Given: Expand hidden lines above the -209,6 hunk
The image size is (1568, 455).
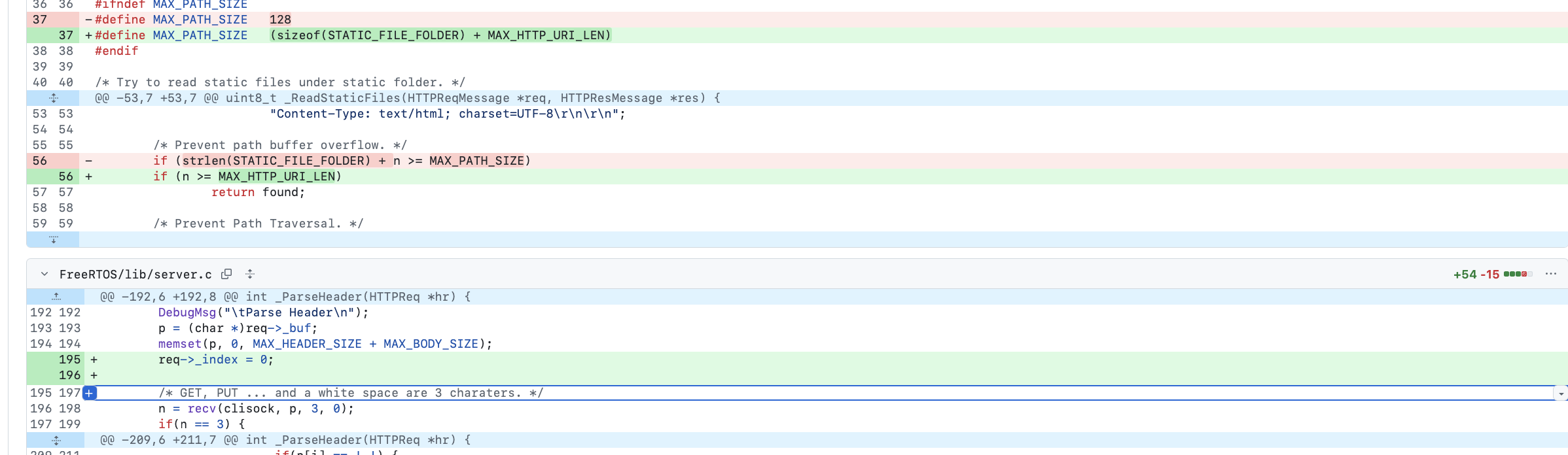Looking at the screenshot, I should 56,440.
